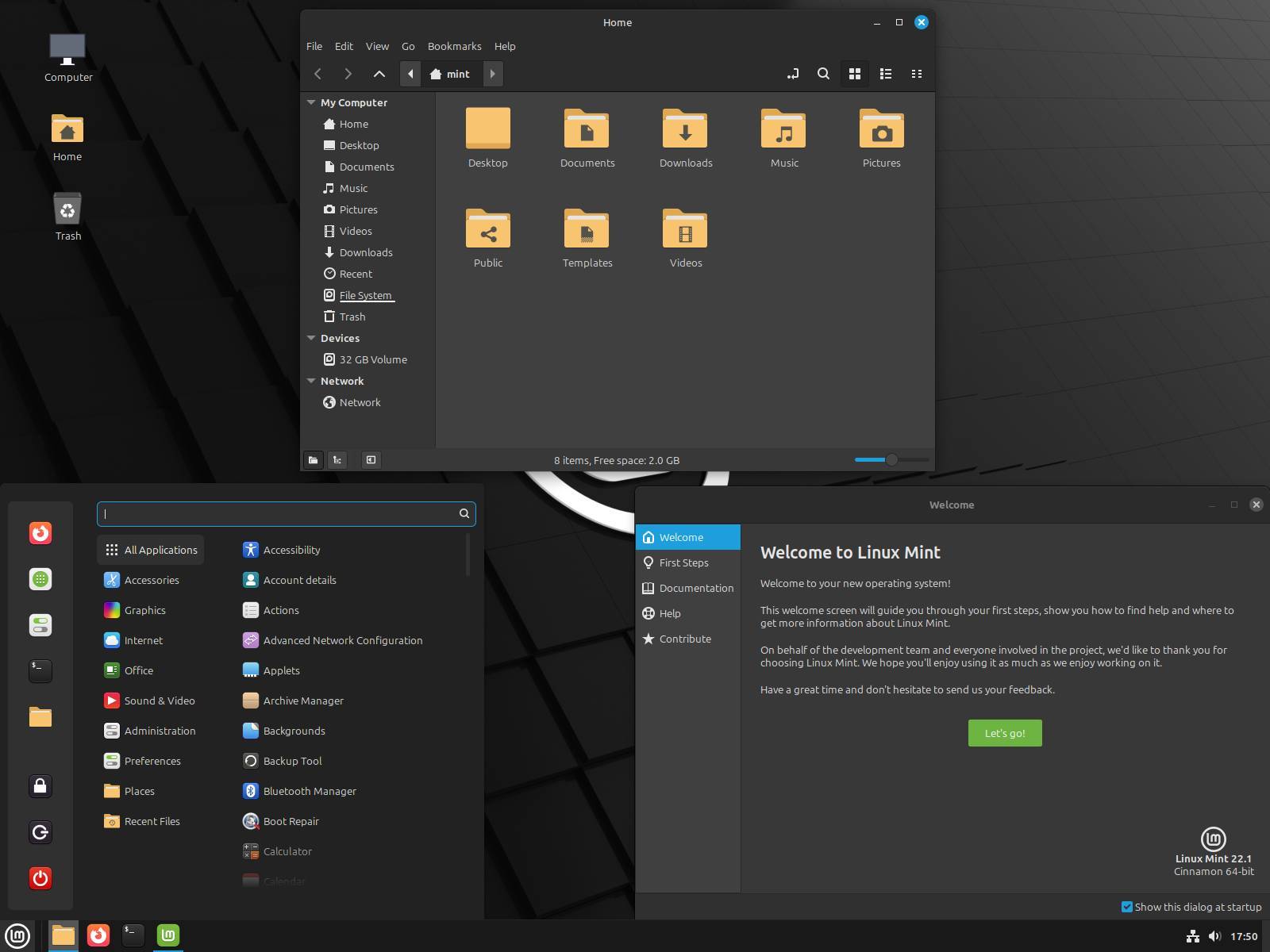
Task: Hide the sidebar using statusbar button
Action: (371, 460)
